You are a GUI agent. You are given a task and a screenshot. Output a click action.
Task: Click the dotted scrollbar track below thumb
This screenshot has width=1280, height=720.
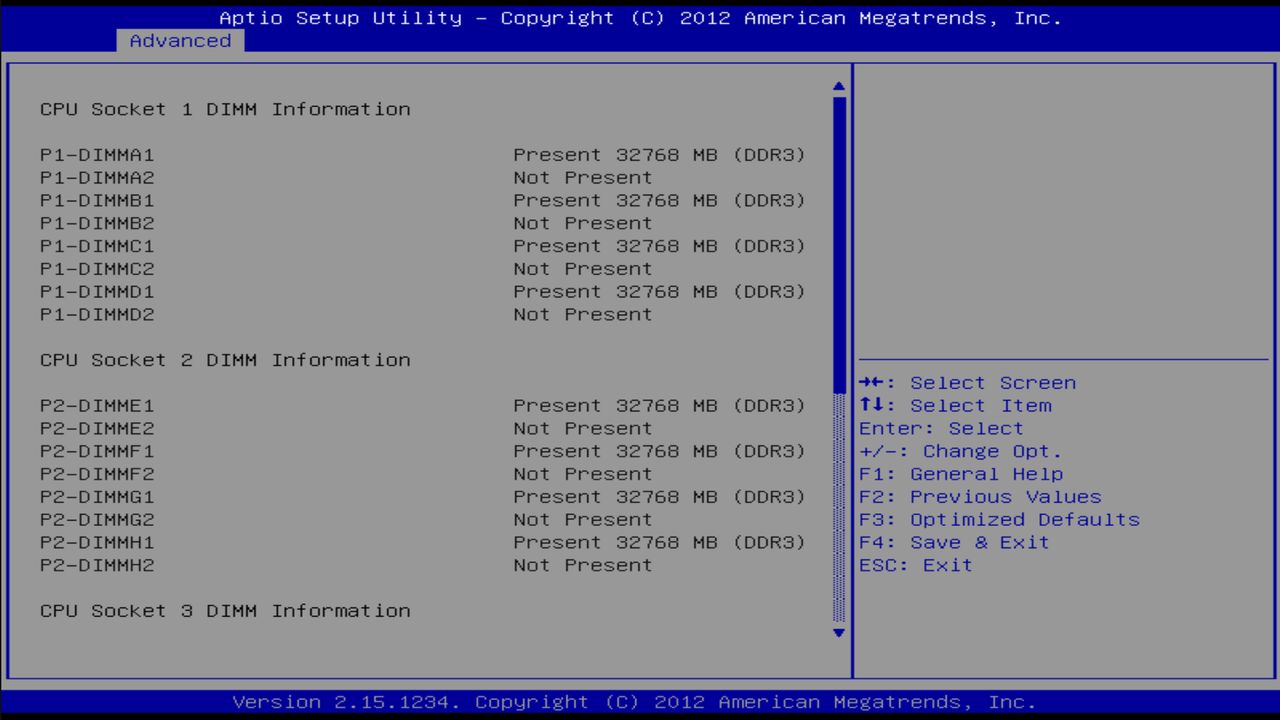(839, 508)
